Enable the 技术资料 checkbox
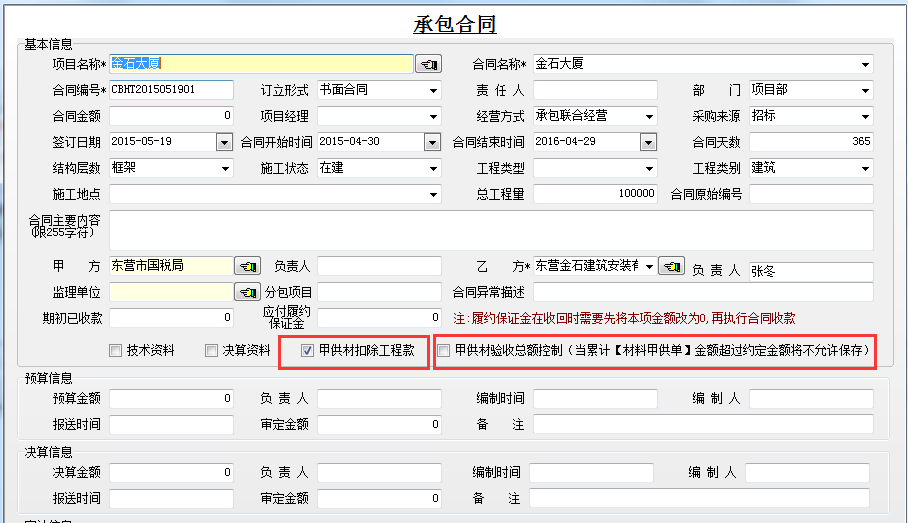The height and width of the screenshot is (523, 908). coord(116,351)
